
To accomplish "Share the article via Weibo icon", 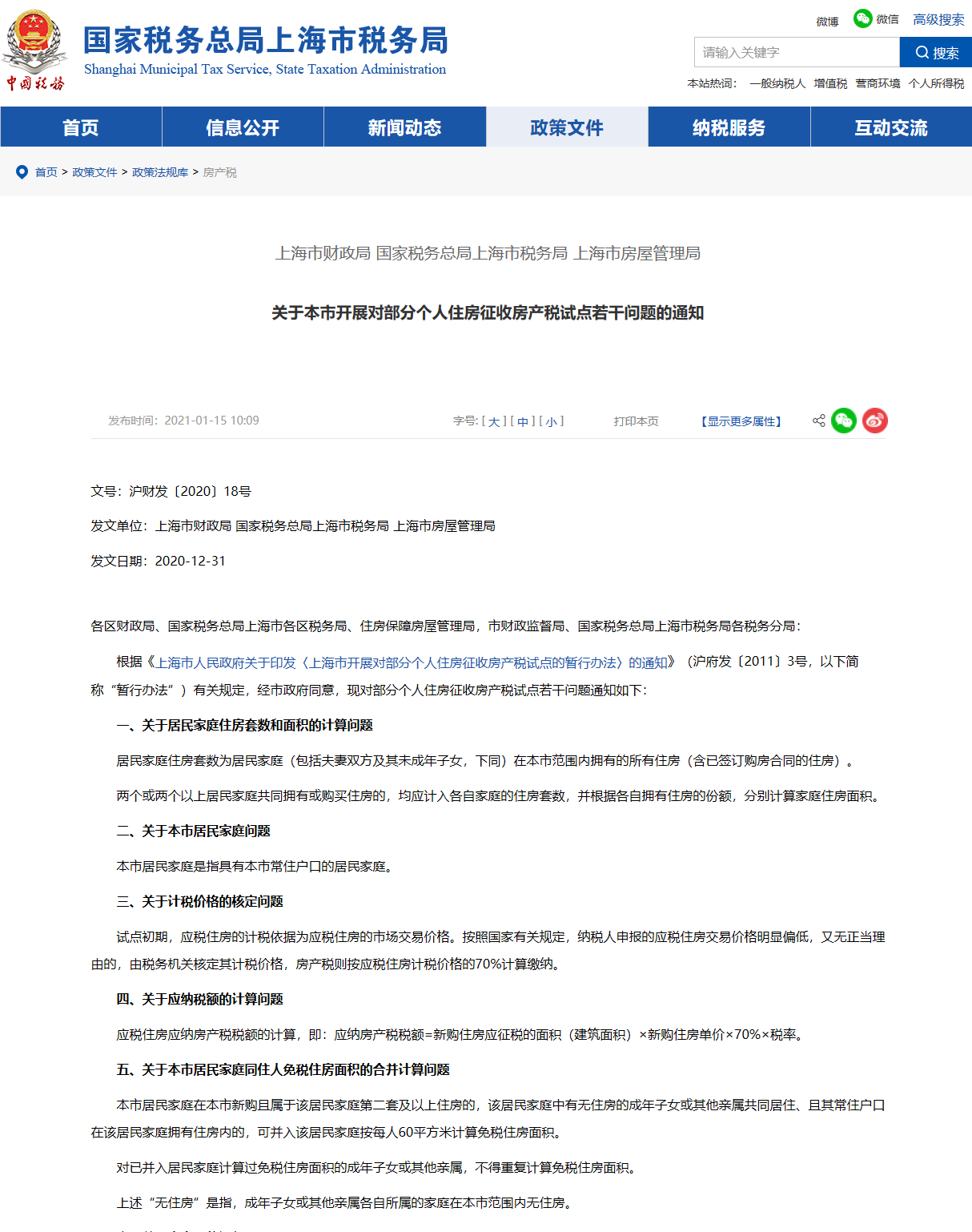I will pos(875,421).
